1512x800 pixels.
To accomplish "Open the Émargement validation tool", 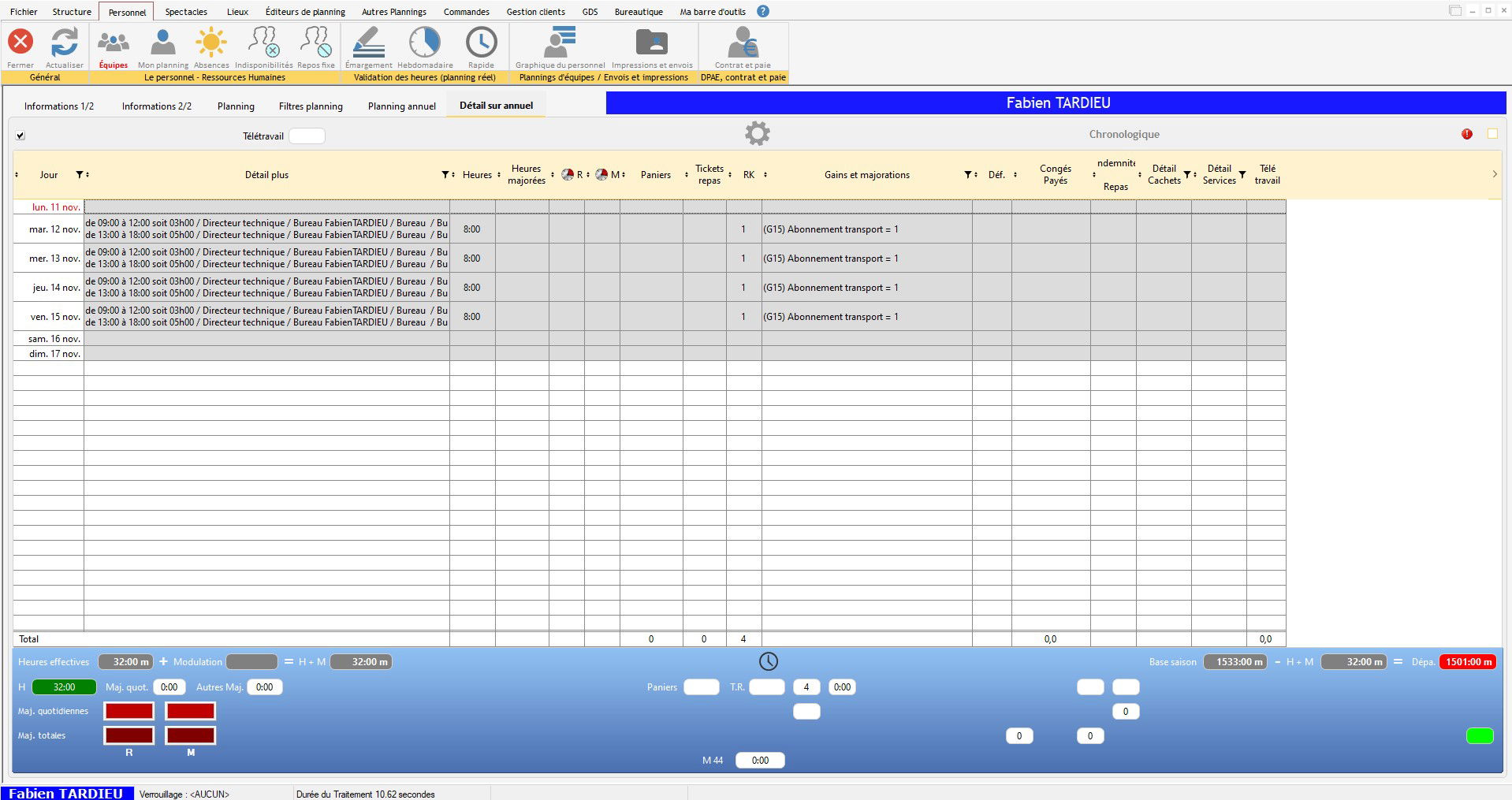I will pos(368,43).
